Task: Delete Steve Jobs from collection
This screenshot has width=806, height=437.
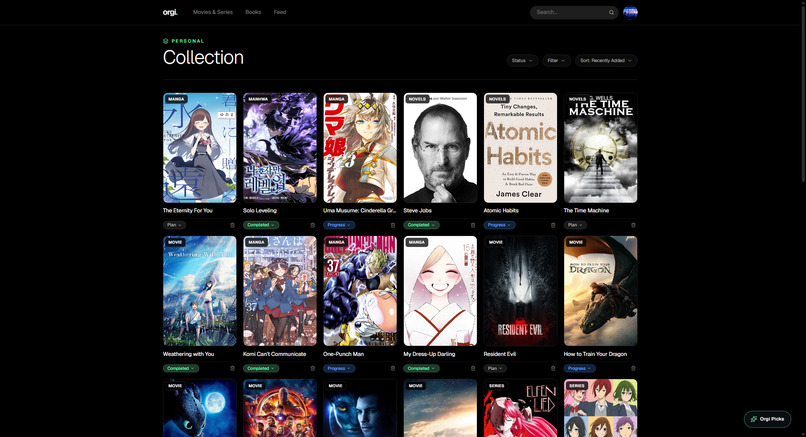Action: click(x=473, y=225)
